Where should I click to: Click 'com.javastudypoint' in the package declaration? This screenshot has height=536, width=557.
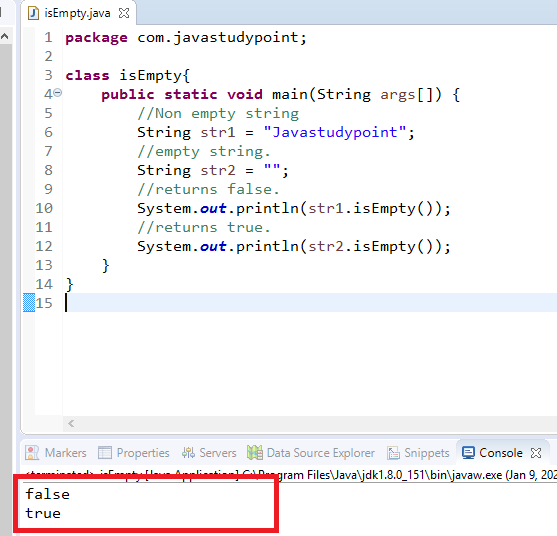tap(218, 37)
